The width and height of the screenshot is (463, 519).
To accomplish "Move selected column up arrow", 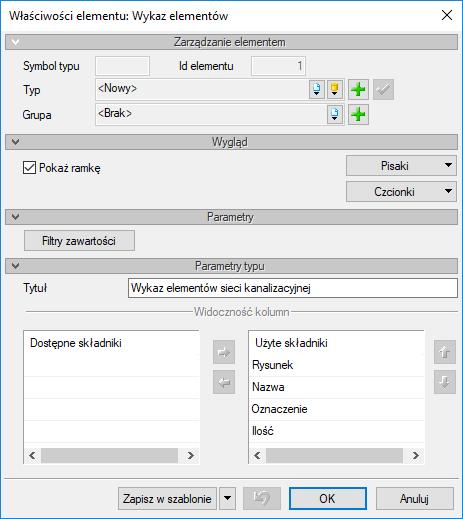I will 445,352.
